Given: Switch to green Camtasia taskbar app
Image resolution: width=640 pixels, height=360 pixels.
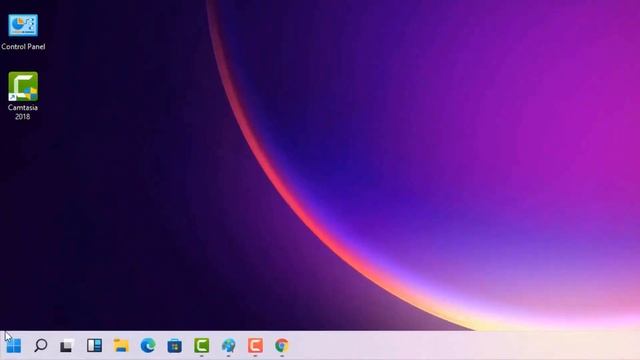Looking at the screenshot, I should point(202,345).
